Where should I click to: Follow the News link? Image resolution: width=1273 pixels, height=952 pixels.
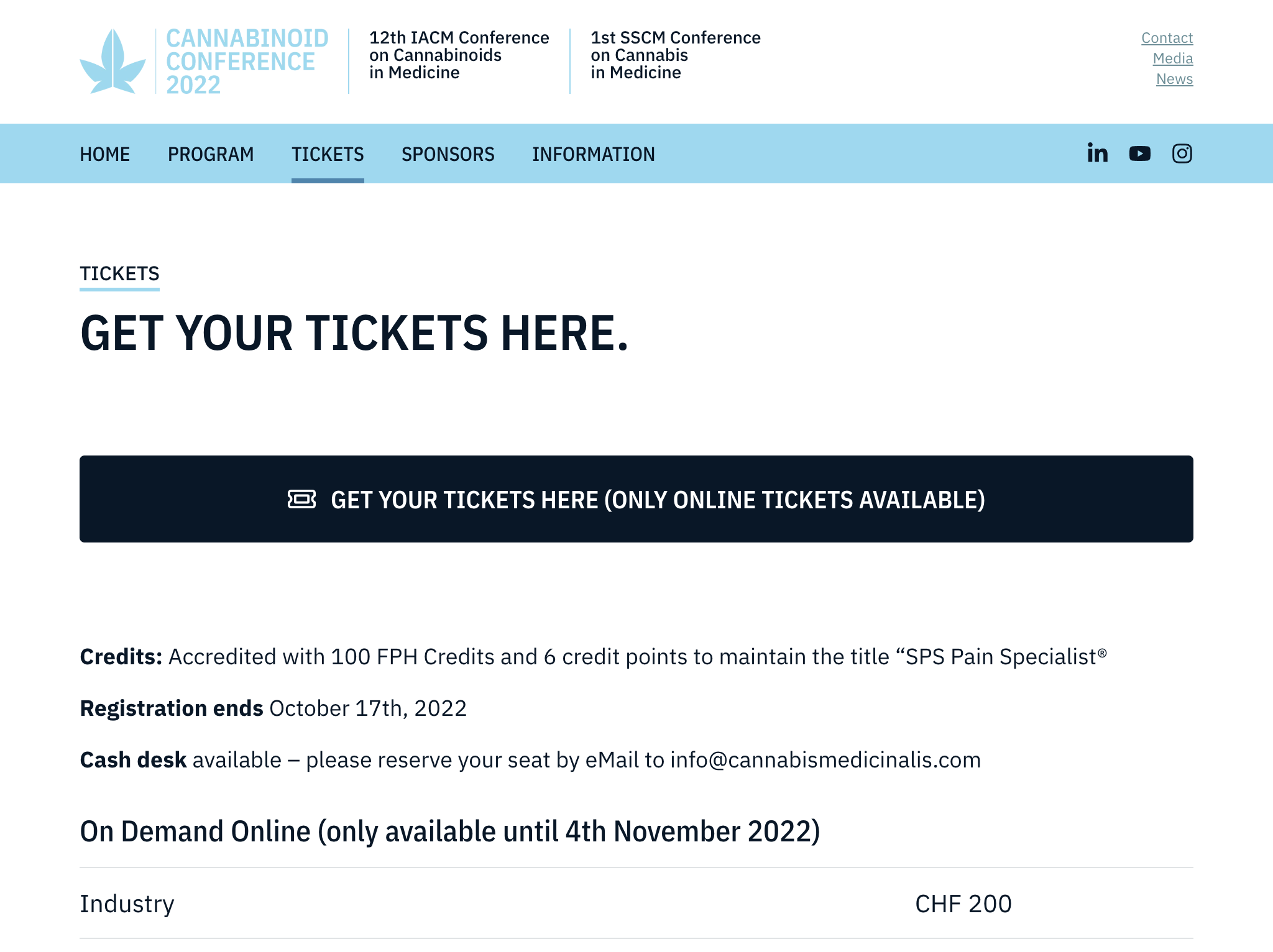(x=1174, y=79)
